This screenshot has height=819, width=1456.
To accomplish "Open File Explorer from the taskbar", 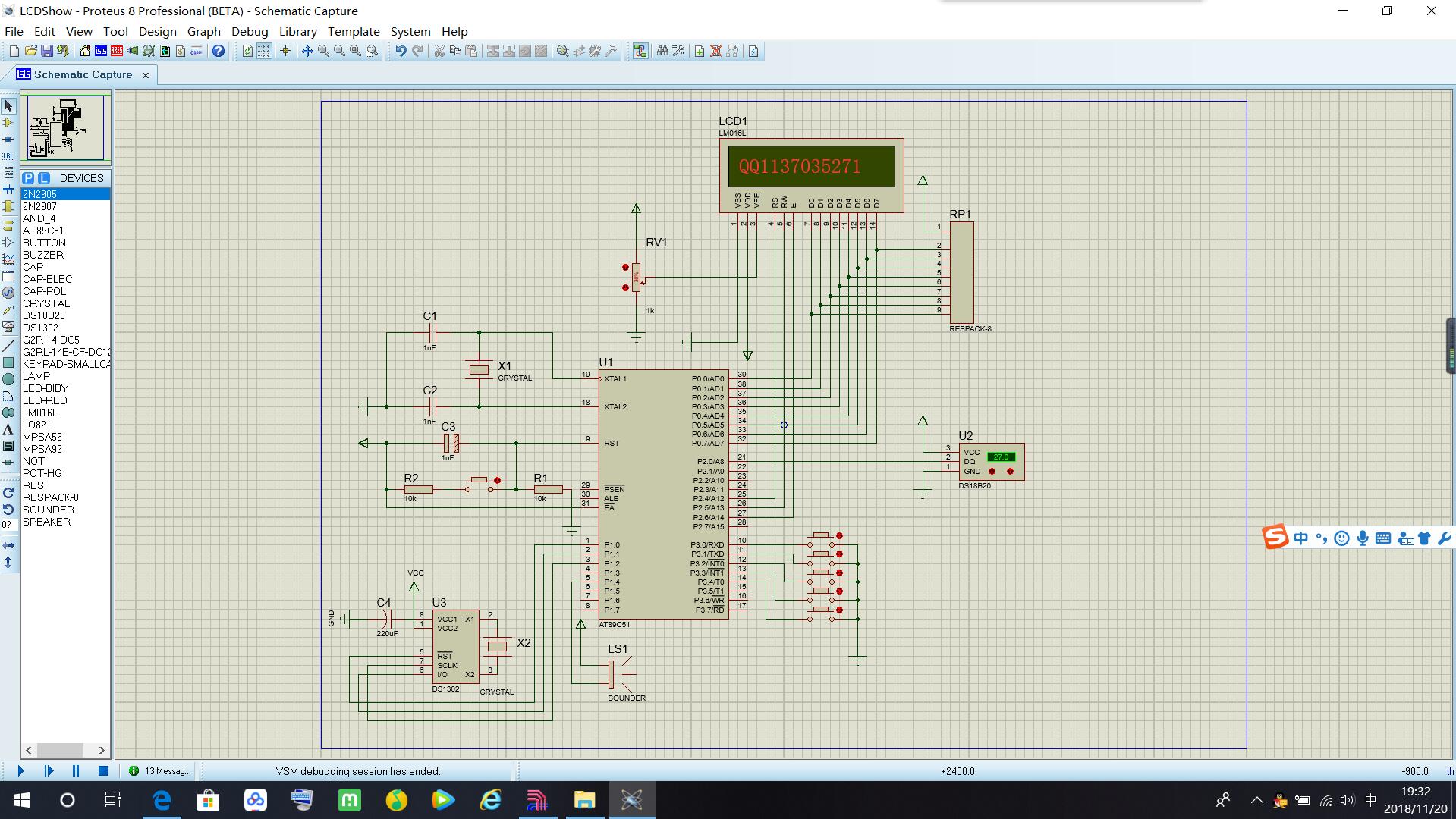I will click(x=584, y=800).
